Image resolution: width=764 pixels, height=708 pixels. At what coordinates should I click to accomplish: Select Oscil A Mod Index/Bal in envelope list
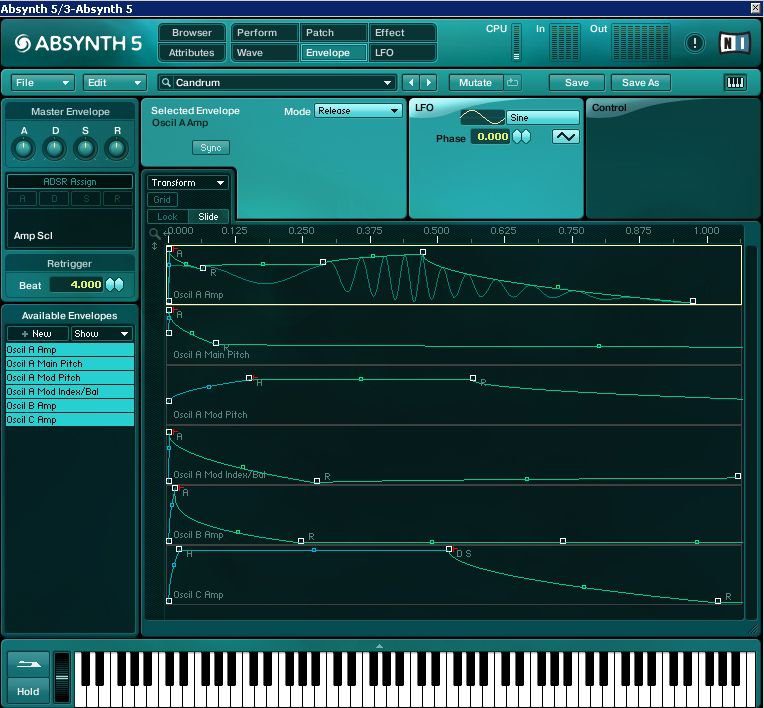tap(70, 391)
